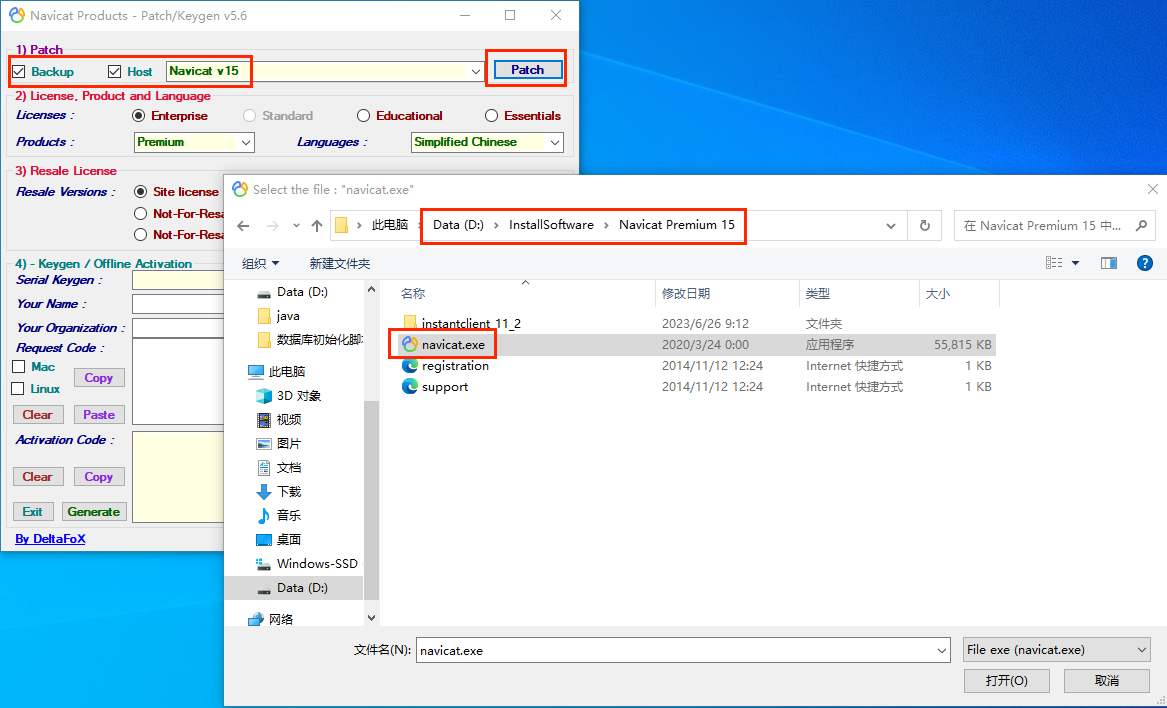The image size is (1167, 708).
Task: Open the Navicat v15 version dropdown
Action: tap(476, 71)
